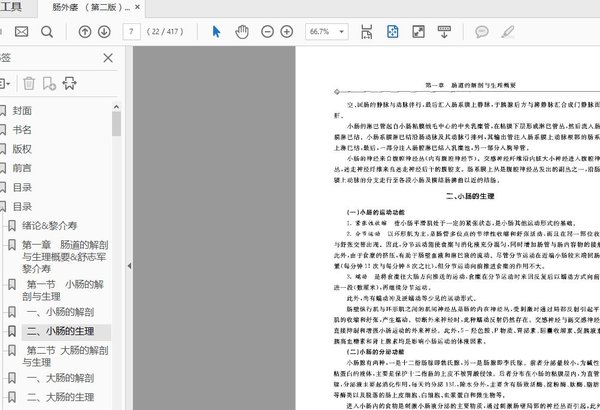Close the document tab
The image size is (600, 410).
coord(137,7)
